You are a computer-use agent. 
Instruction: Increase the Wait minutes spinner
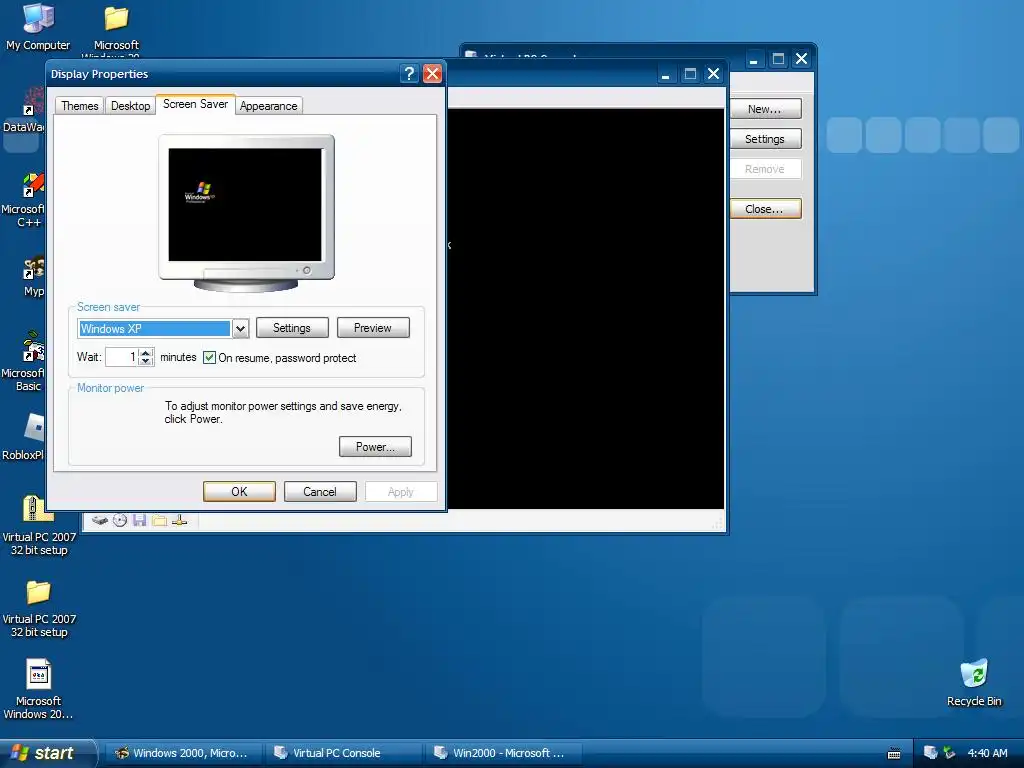(x=146, y=353)
